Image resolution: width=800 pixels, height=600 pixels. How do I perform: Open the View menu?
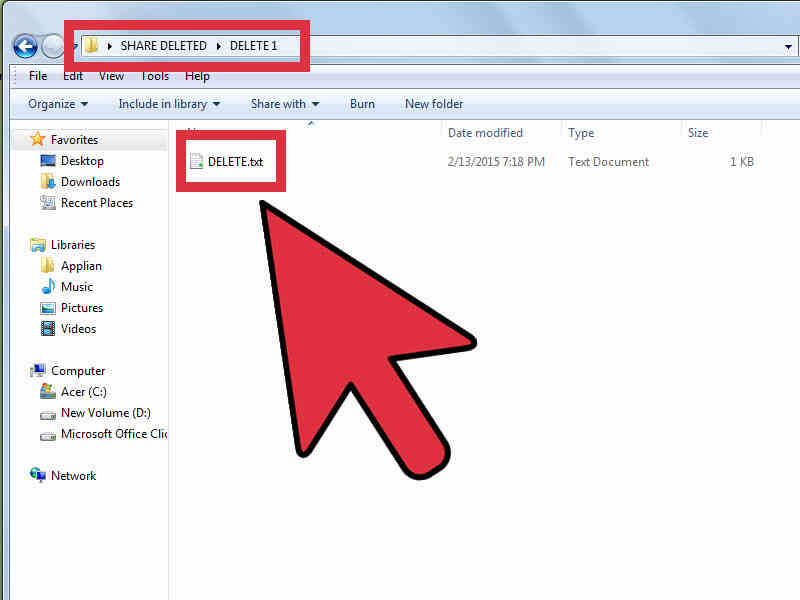point(111,75)
